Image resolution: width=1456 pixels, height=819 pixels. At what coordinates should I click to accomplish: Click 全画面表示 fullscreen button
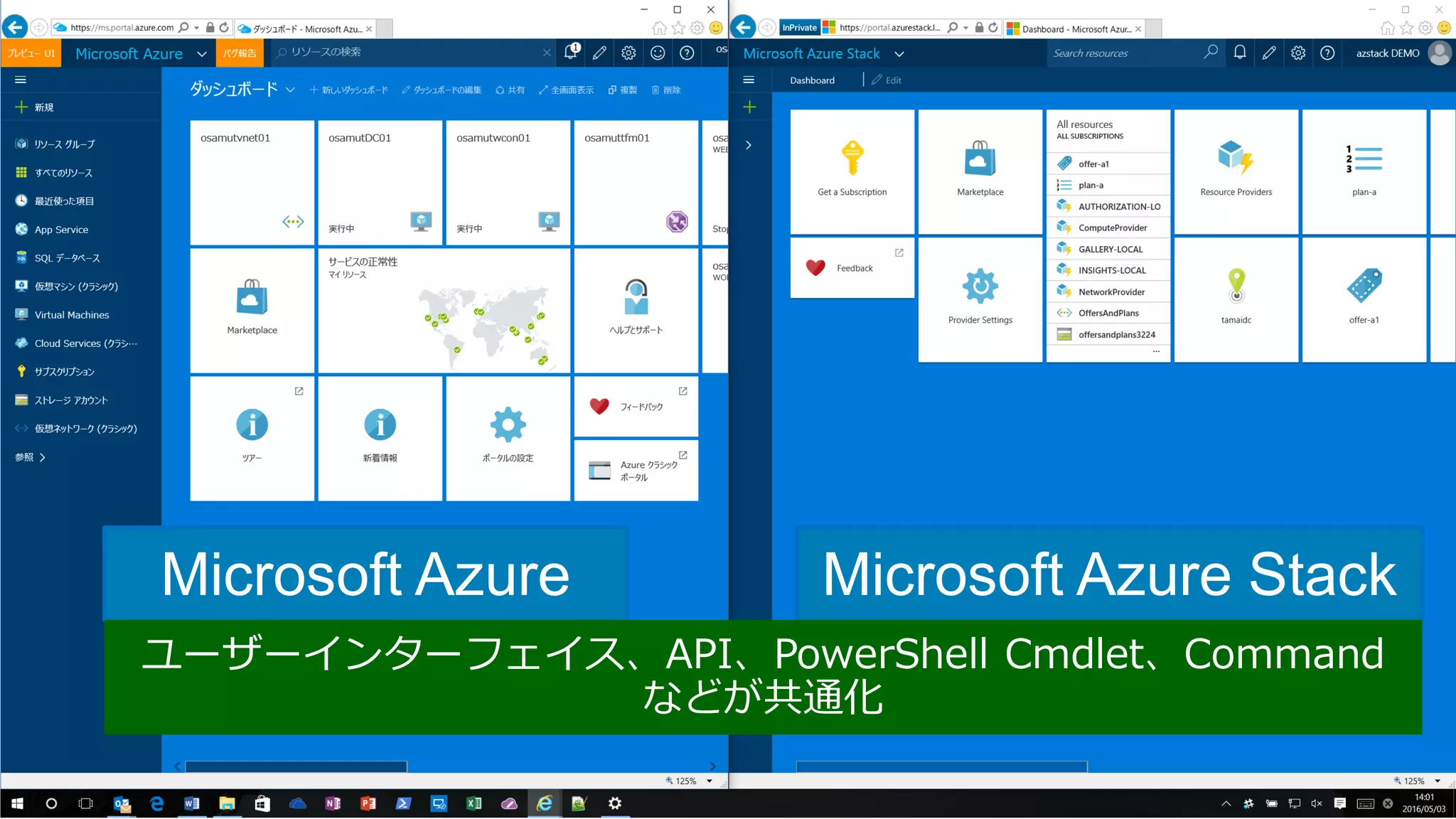(566, 90)
